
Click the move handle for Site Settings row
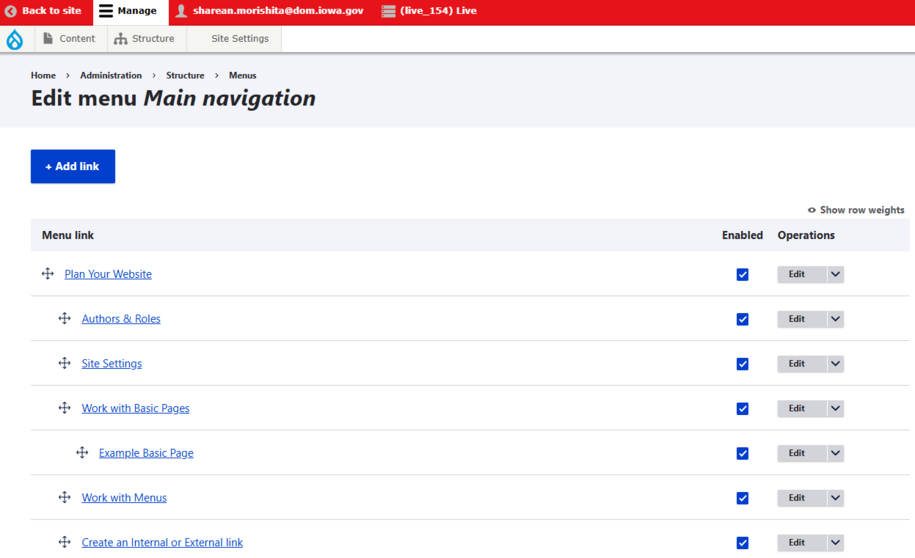point(64,363)
